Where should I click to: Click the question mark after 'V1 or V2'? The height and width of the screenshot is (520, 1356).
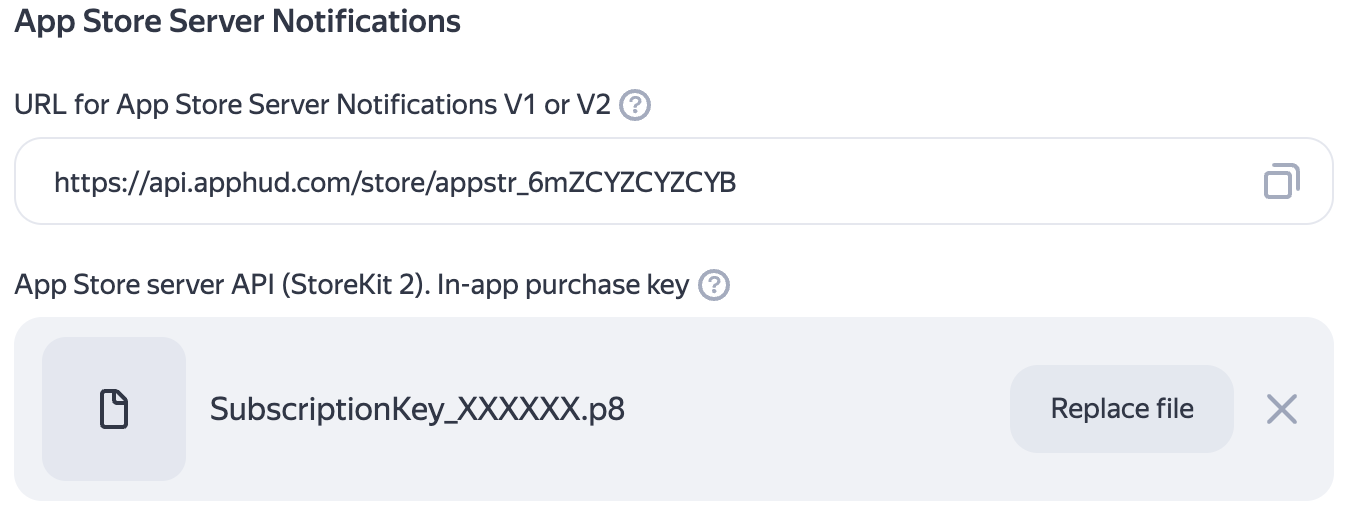point(635,105)
